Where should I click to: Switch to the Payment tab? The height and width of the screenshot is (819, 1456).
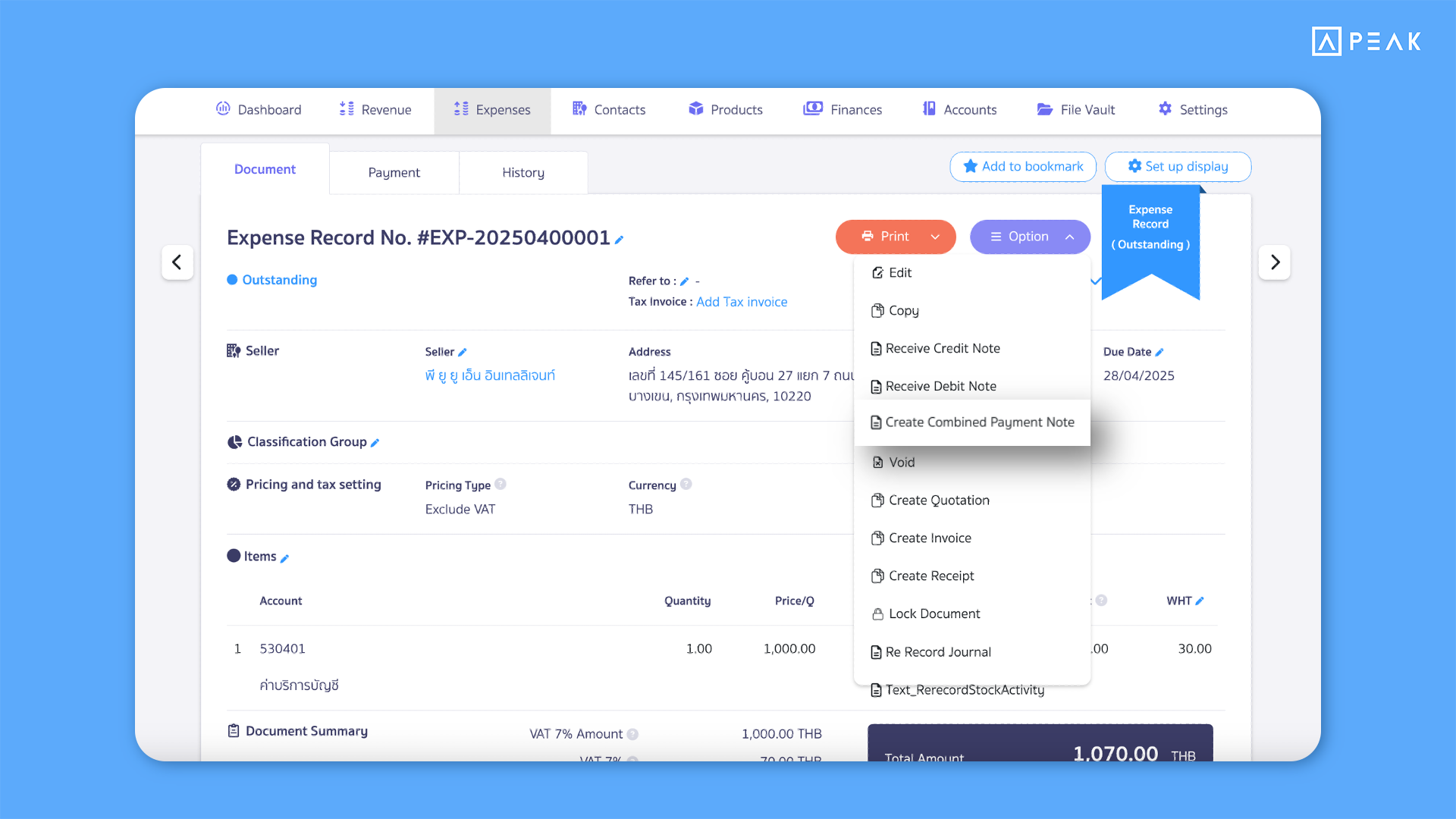(394, 172)
